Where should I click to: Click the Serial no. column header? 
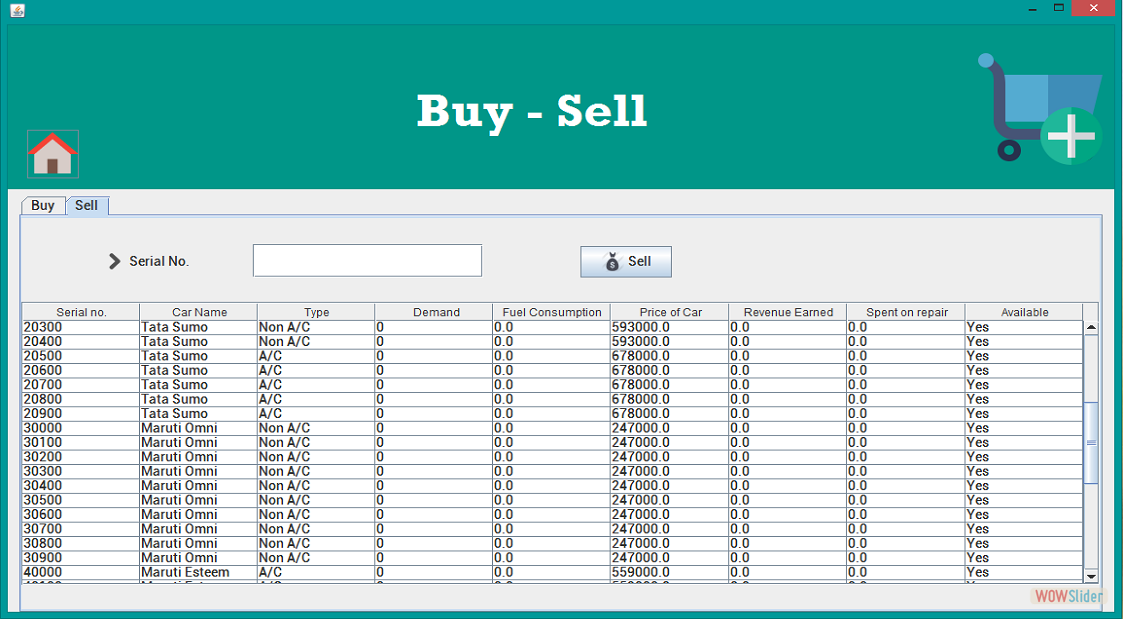coord(81,312)
